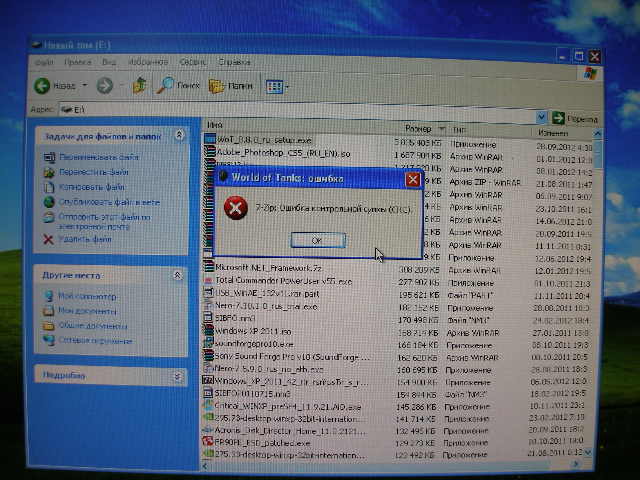
Task: Select Total Commander PowerUser v55.exe
Action: click(x=284, y=281)
